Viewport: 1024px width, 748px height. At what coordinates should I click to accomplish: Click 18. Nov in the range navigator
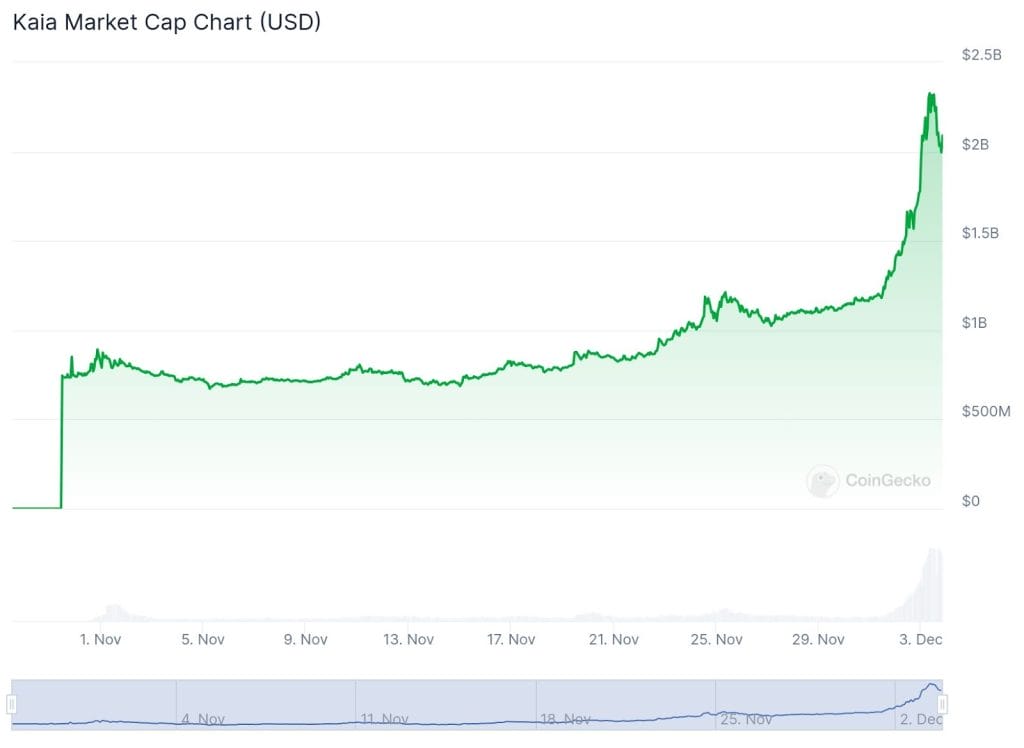tap(566, 719)
